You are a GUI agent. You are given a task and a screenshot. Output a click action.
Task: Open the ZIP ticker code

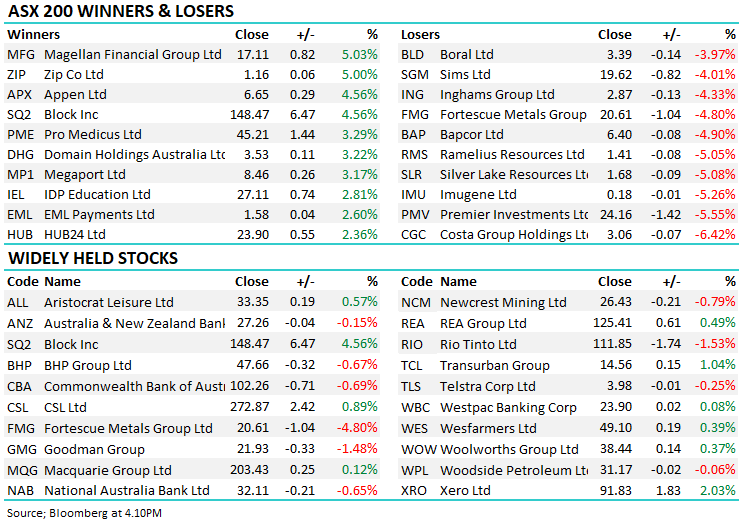pos(17,74)
